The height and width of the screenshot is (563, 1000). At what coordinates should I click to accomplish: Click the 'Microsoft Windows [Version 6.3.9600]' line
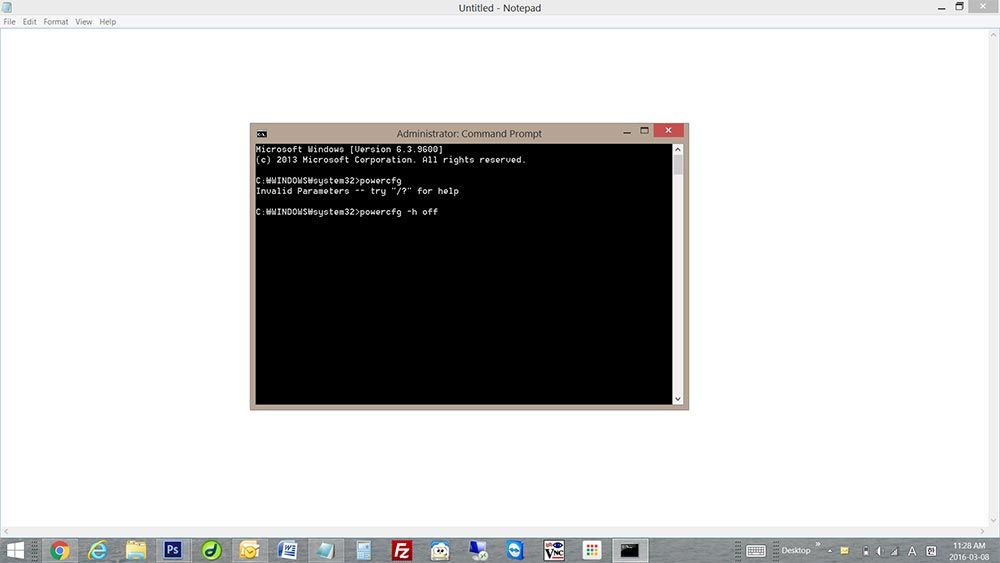[349, 150]
